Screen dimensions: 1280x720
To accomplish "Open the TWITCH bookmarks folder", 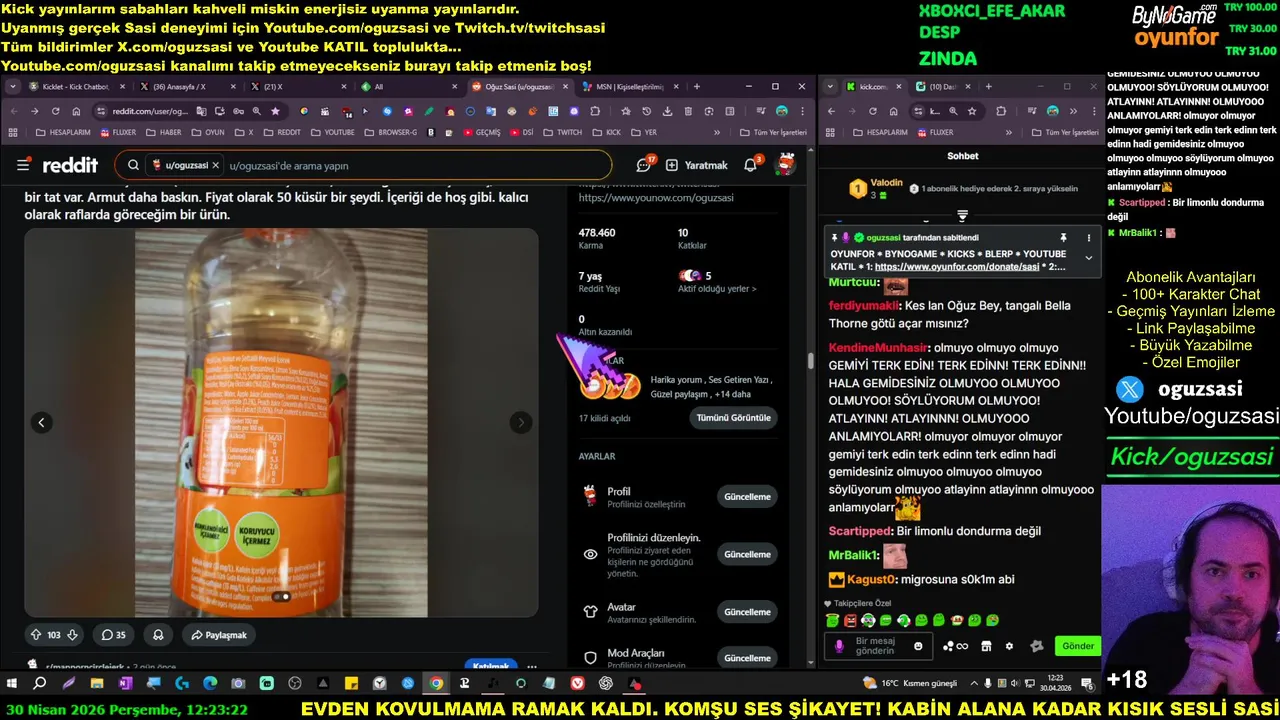I will 562,132.
